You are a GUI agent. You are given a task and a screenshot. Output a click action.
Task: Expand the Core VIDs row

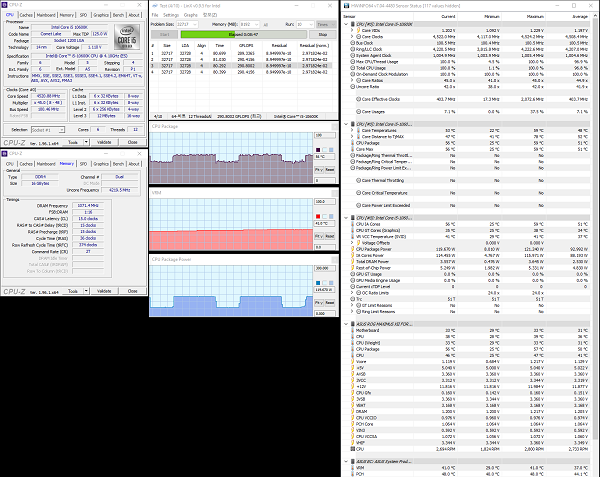pyautogui.click(x=352, y=30)
